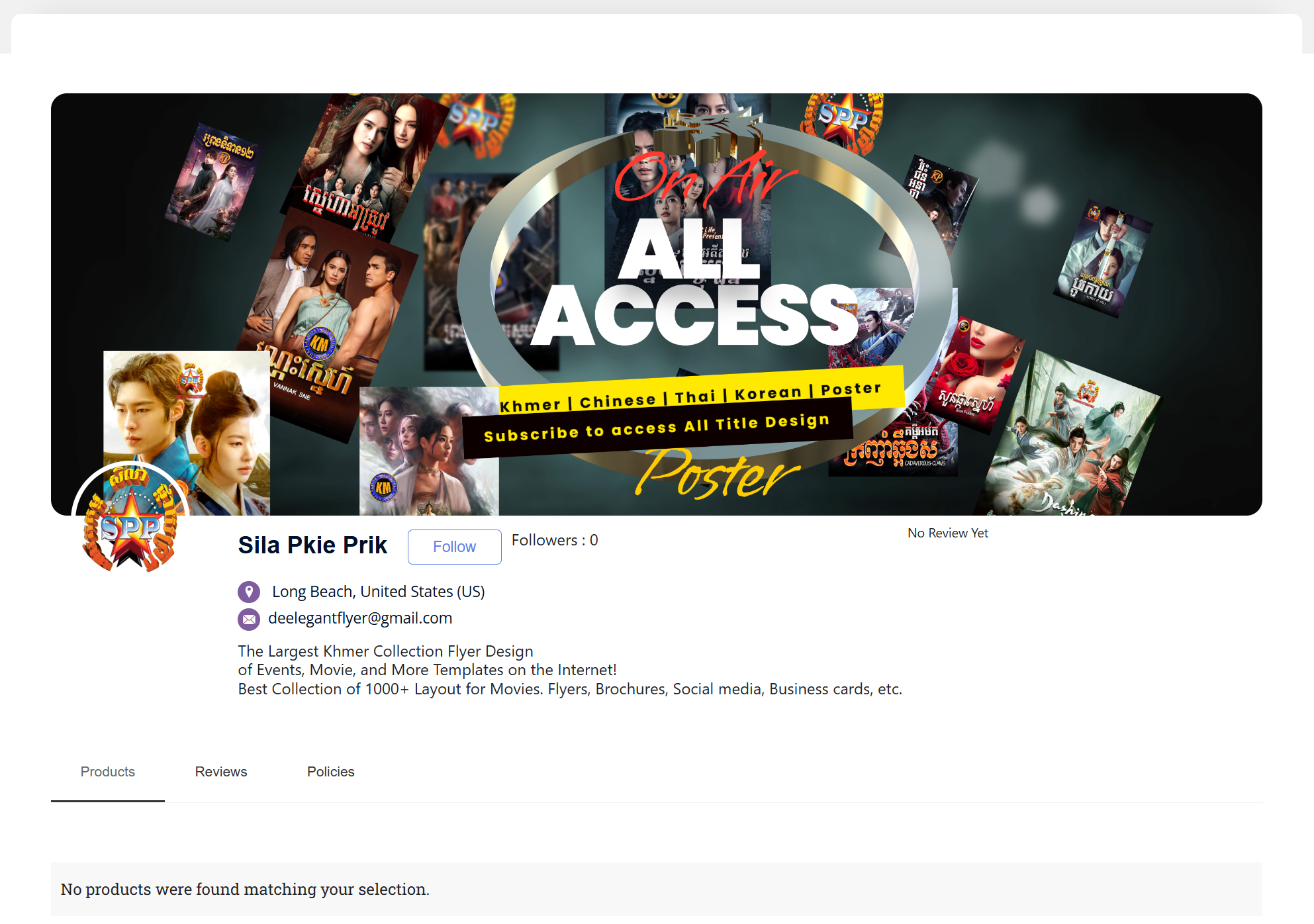
Task: Click the purple email envelope icon
Action: tap(248, 619)
